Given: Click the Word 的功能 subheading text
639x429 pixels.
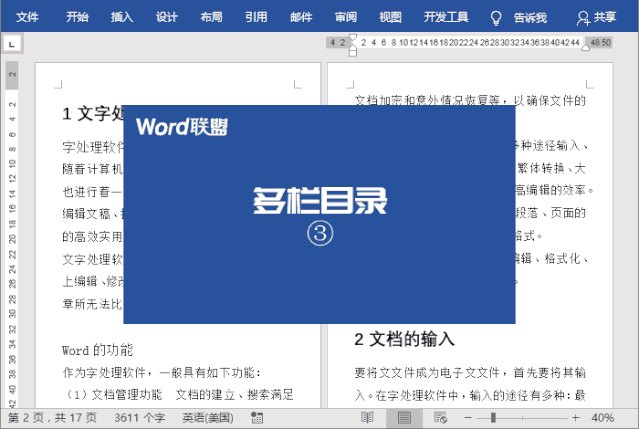Looking at the screenshot, I should 97,350.
